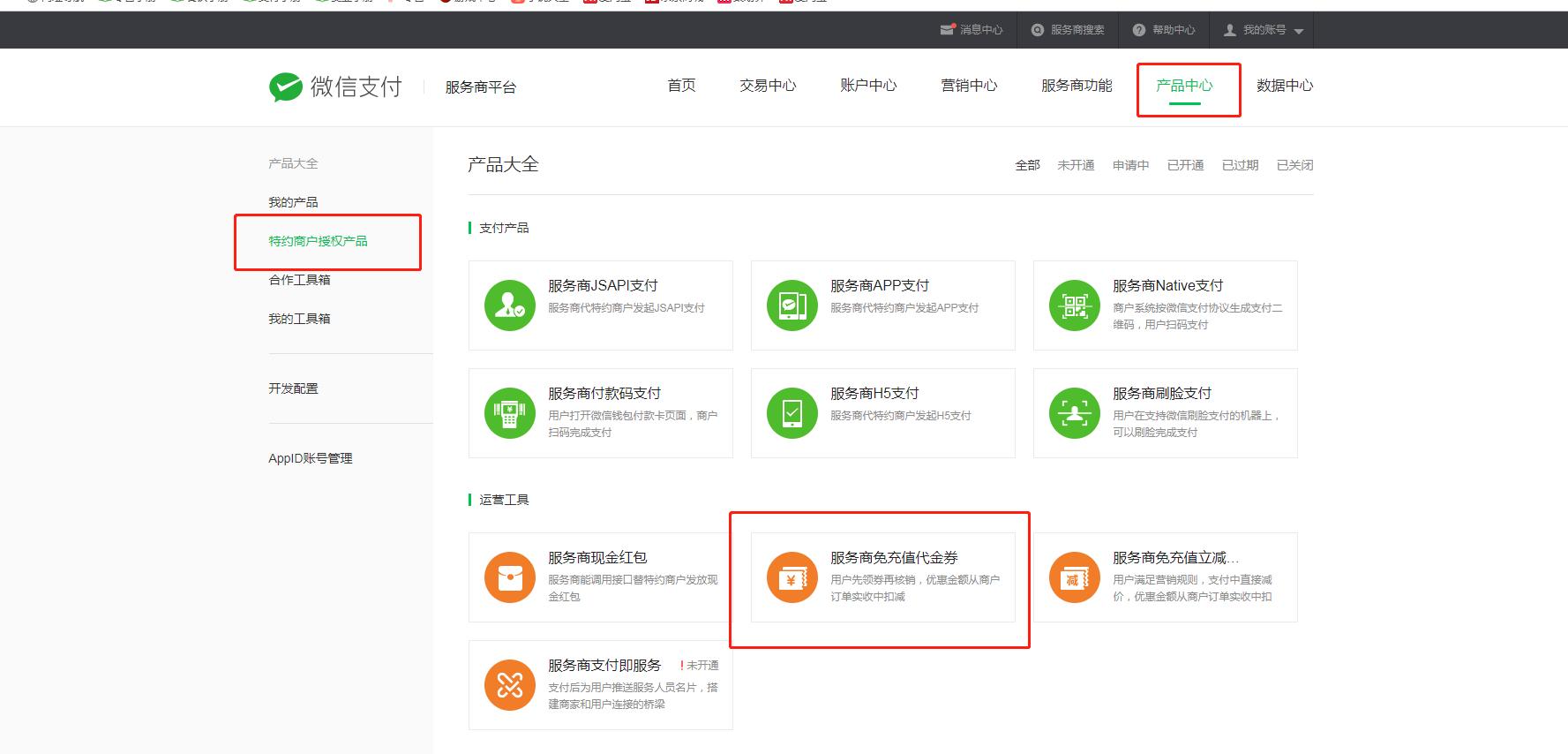Image resolution: width=1568 pixels, height=754 pixels.
Task: Click the 服务商免充值立减 orange icon
Action: pyautogui.click(x=1075, y=577)
